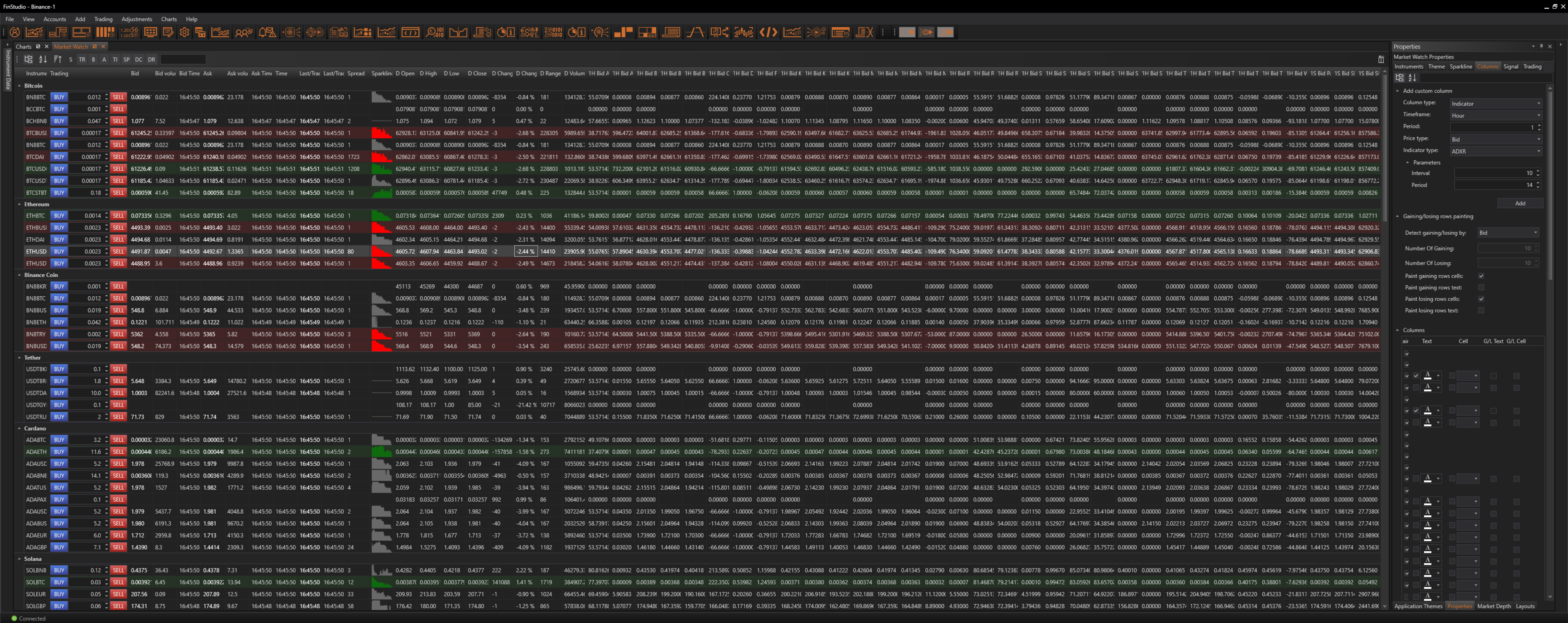Image resolution: width=1568 pixels, height=623 pixels.
Task: Click BUY button for ETHBTC row
Action: tap(59, 216)
